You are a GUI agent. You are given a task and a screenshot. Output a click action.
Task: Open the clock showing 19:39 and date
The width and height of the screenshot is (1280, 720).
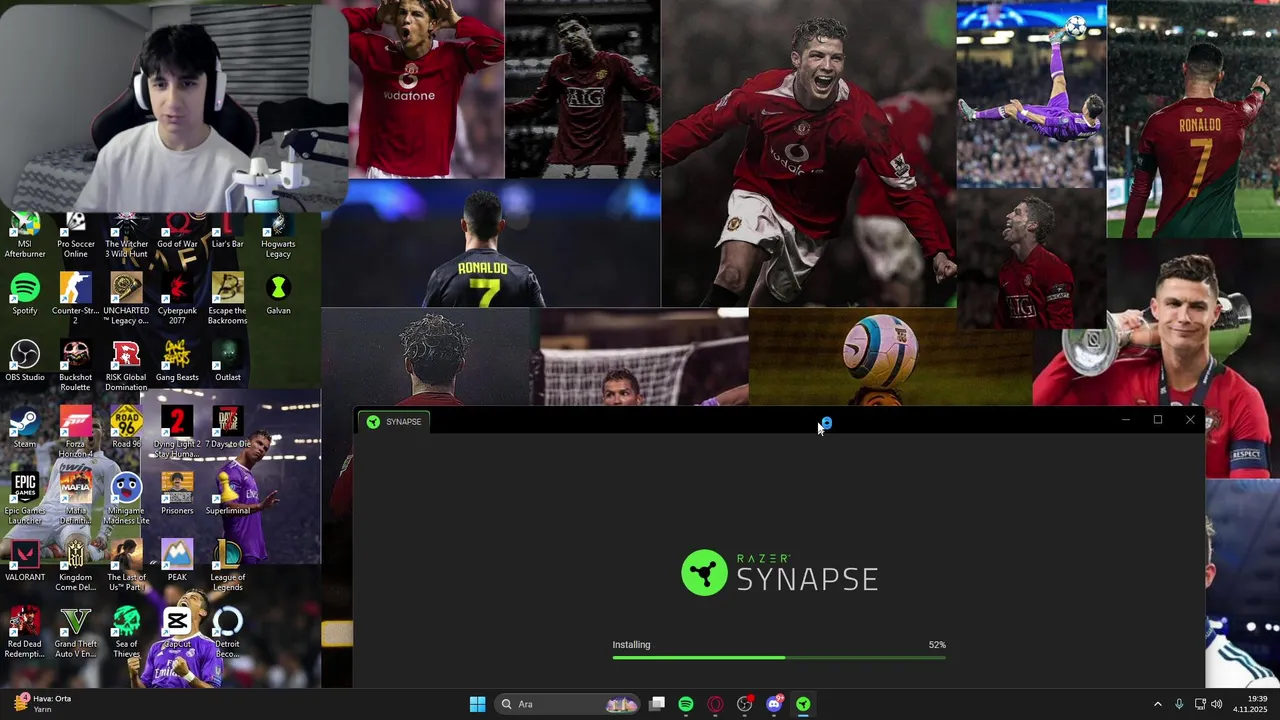coord(1250,704)
